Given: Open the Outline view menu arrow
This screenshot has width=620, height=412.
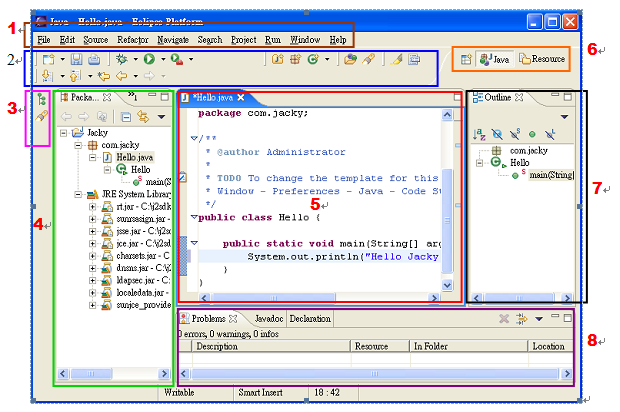Looking at the screenshot, I should pos(564,117).
